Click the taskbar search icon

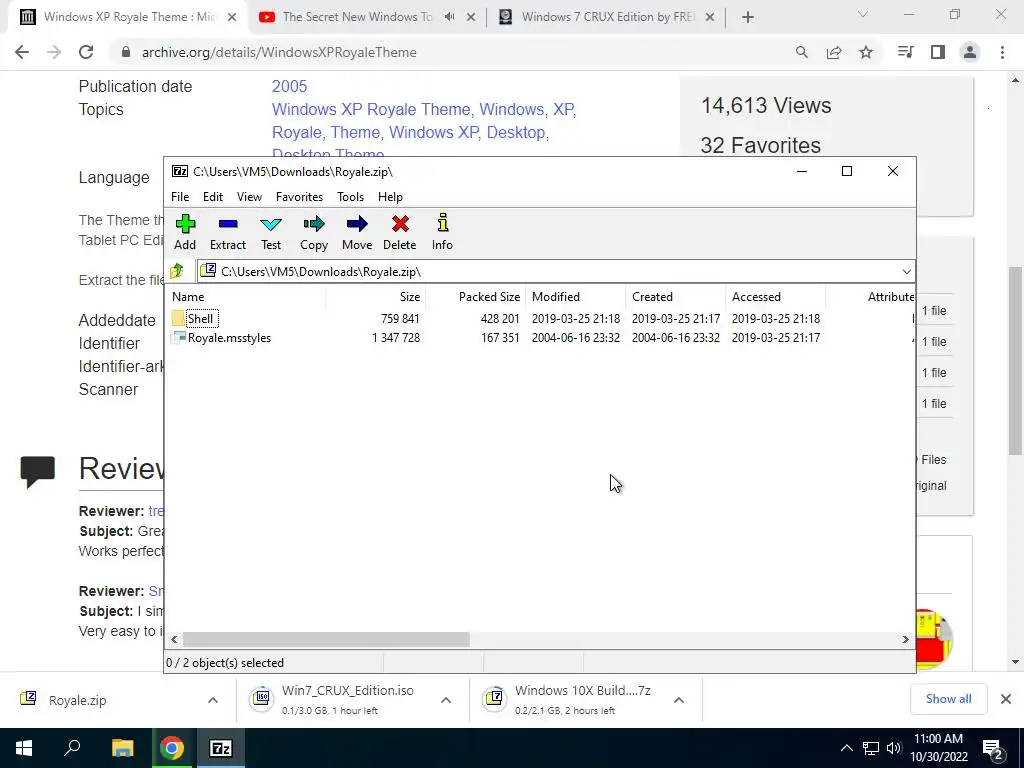pyautogui.click(x=72, y=748)
